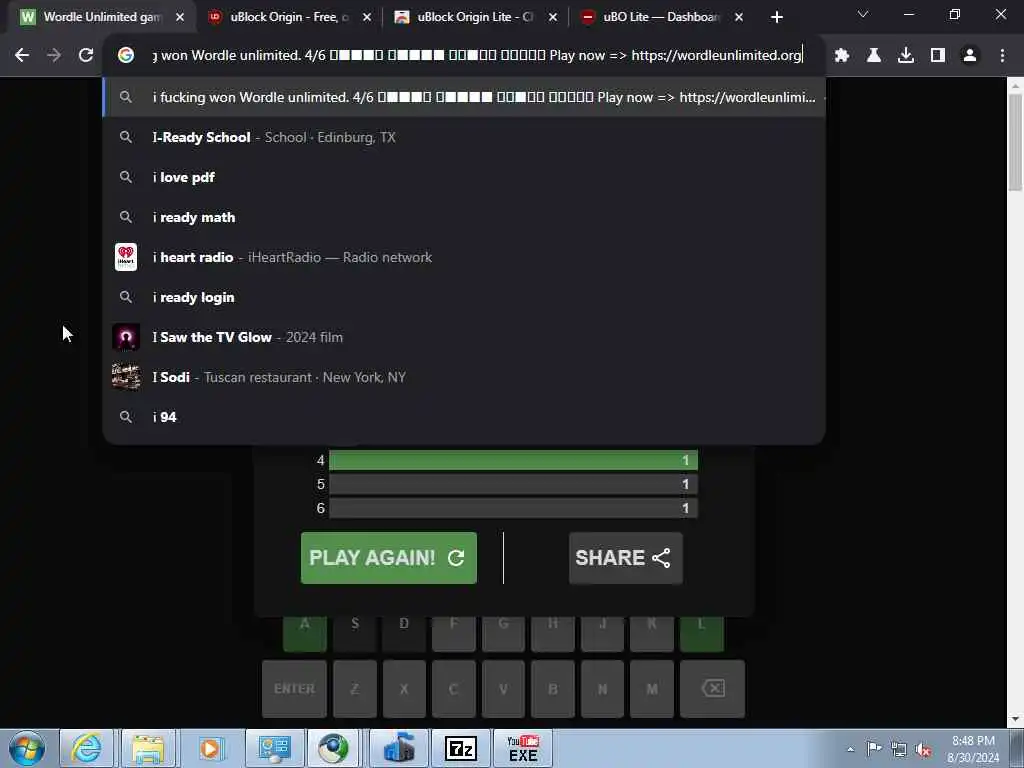Open the tab search chevron
Screen dimensions: 1024x768
tap(863, 14)
